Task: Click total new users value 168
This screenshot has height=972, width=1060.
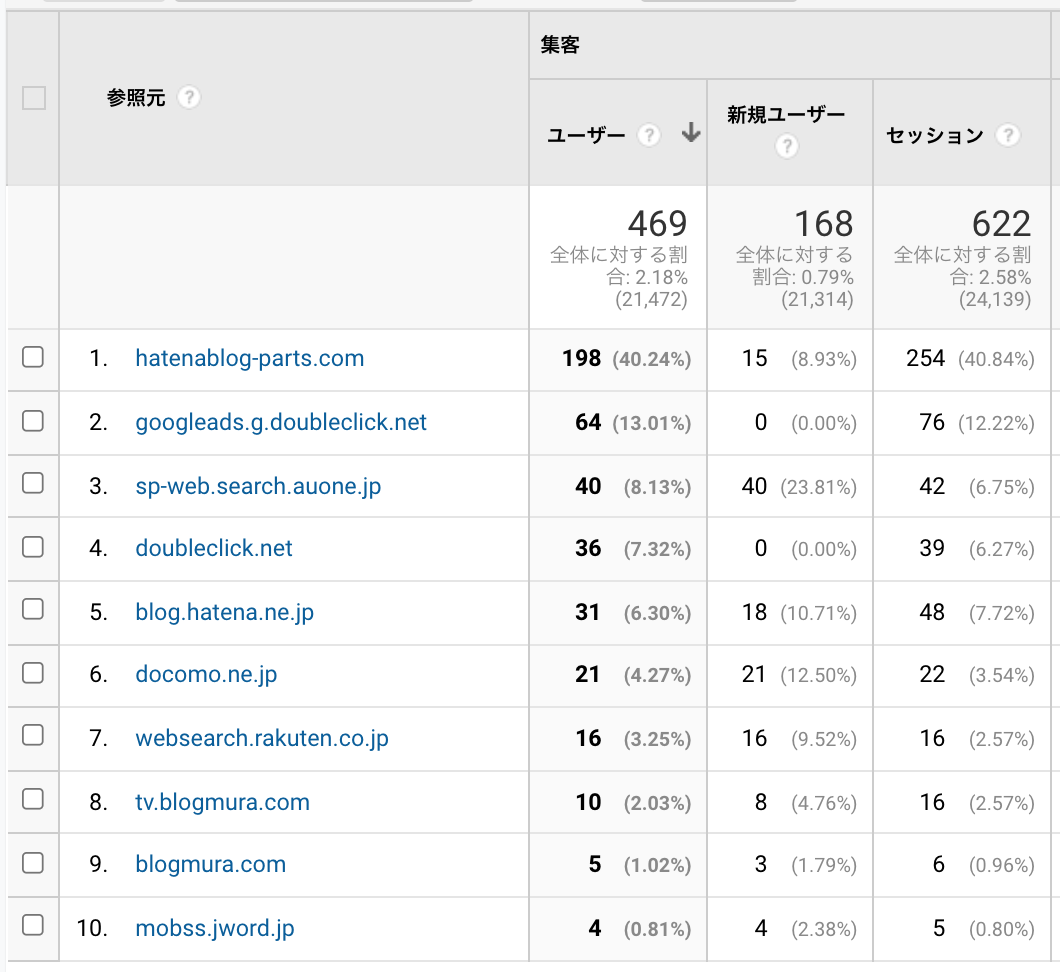Action: 823,224
